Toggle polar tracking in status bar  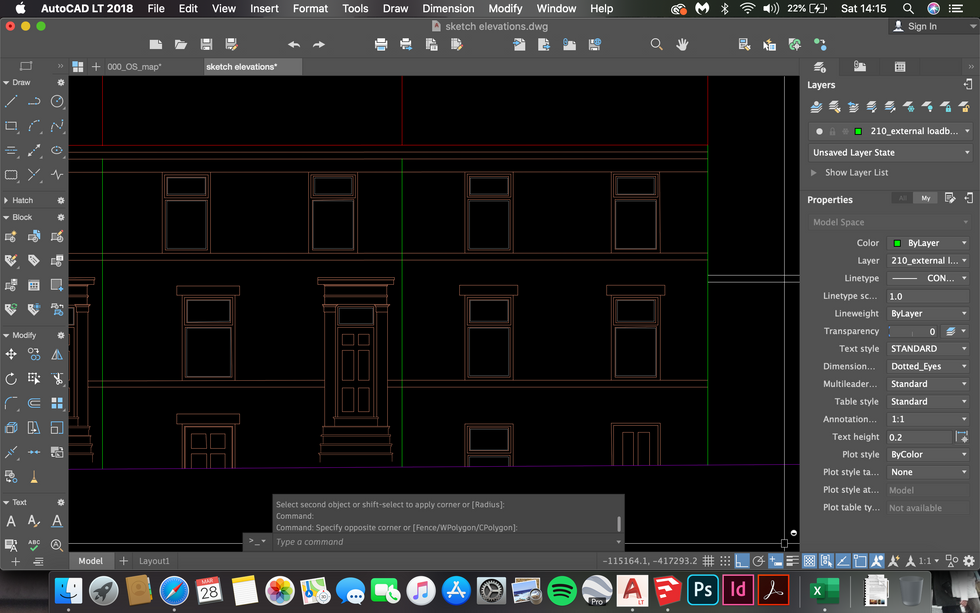coord(759,561)
